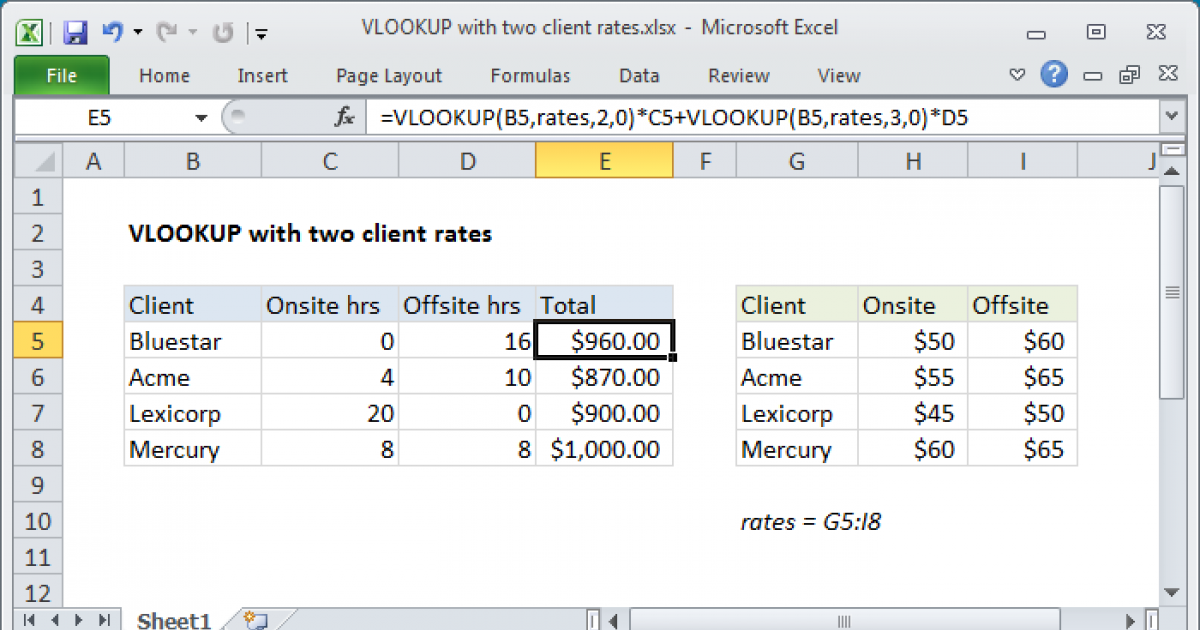1200x630 pixels.
Task: Open Excel Help with the question mark icon
Action: [x=1054, y=75]
